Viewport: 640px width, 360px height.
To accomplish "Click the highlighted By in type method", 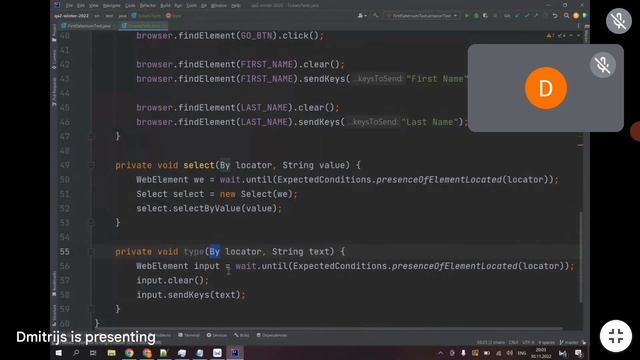I will pyautogui.click(x=214, y=251).
